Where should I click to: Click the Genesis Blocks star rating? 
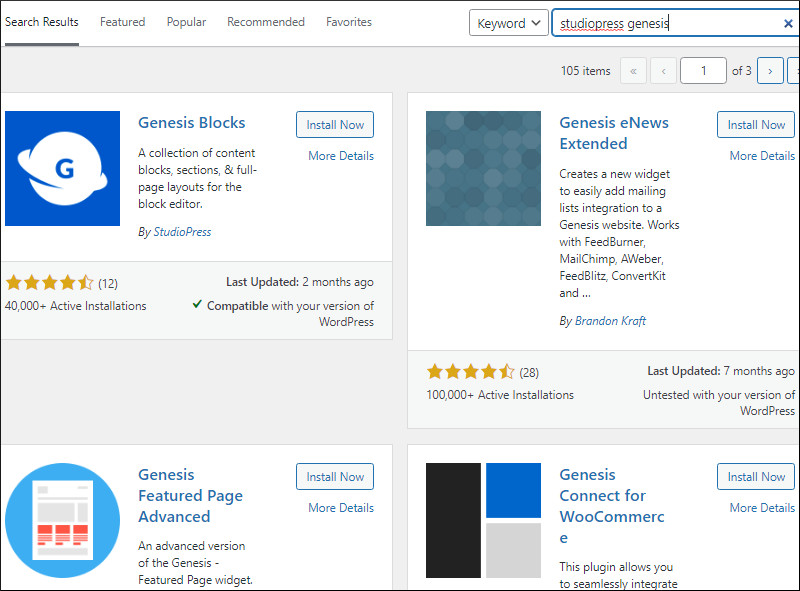[49, 282]
